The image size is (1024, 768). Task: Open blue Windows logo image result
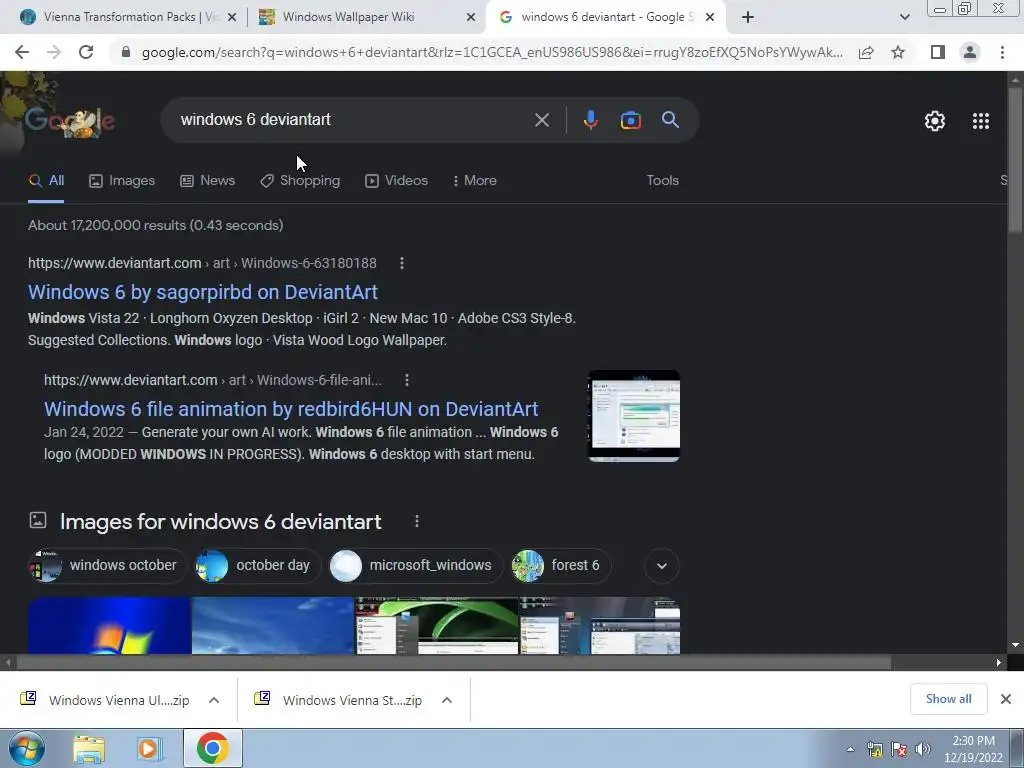click(109, 626)
